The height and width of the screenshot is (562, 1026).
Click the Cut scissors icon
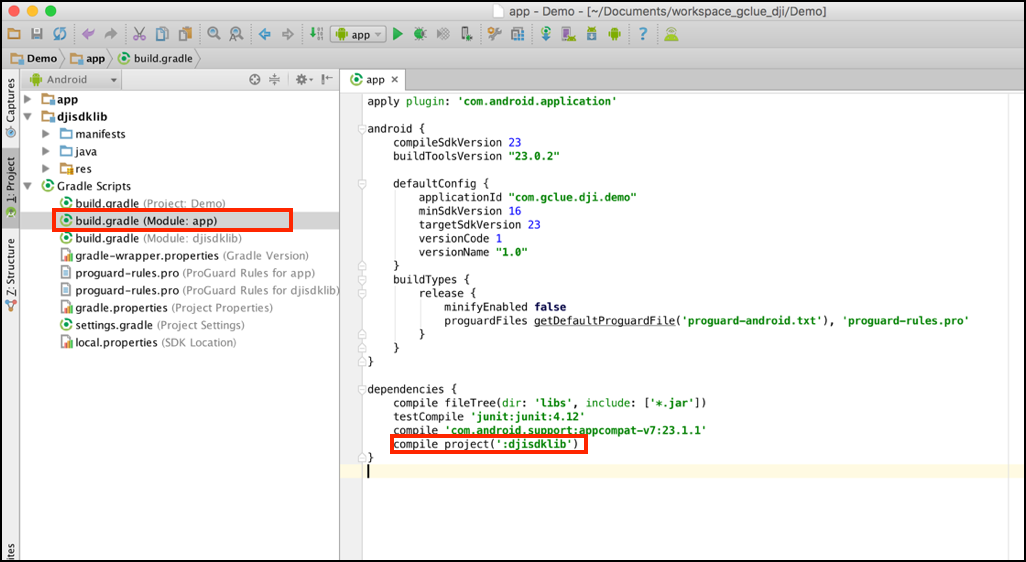pos(139,34)
